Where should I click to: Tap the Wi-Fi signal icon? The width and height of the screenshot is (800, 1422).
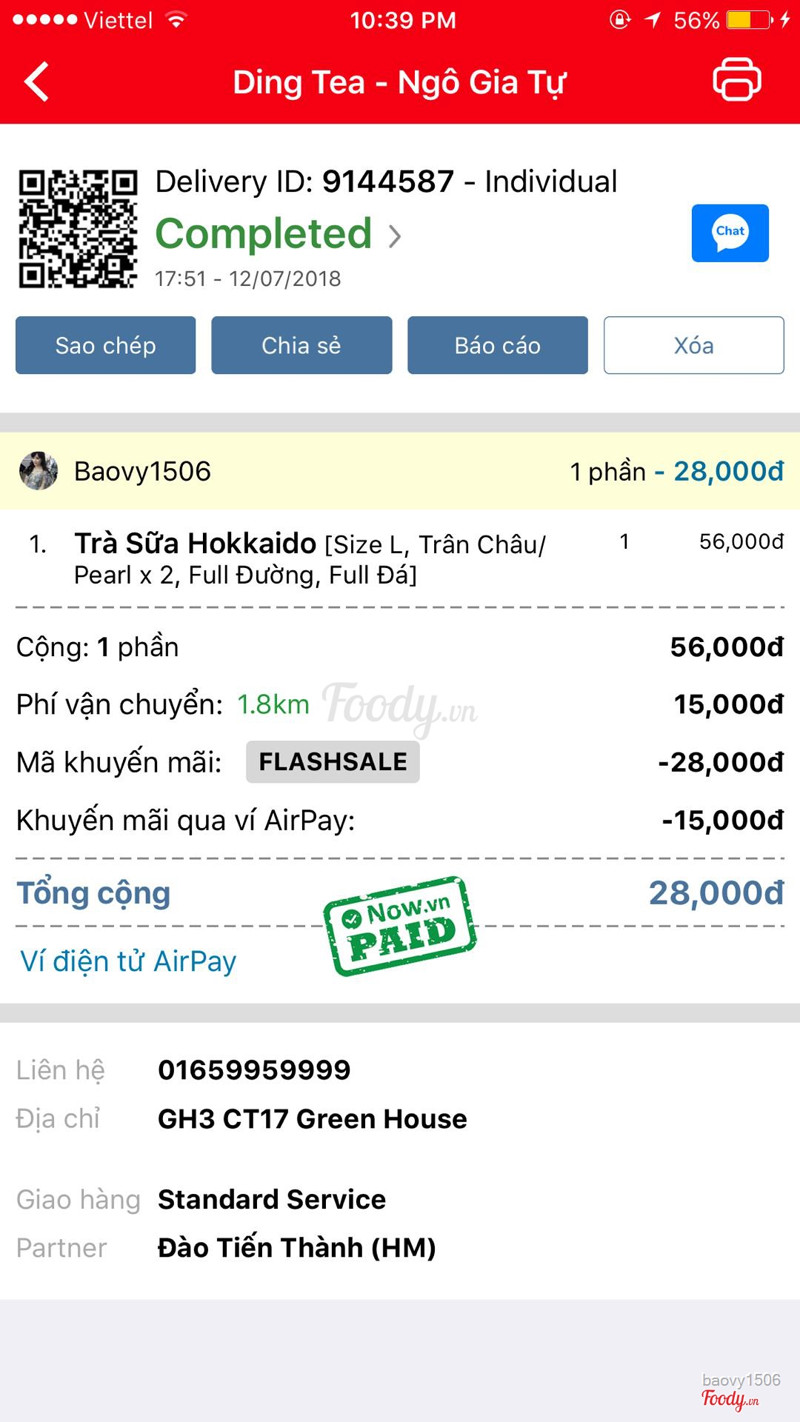click(x=177, y=20)
